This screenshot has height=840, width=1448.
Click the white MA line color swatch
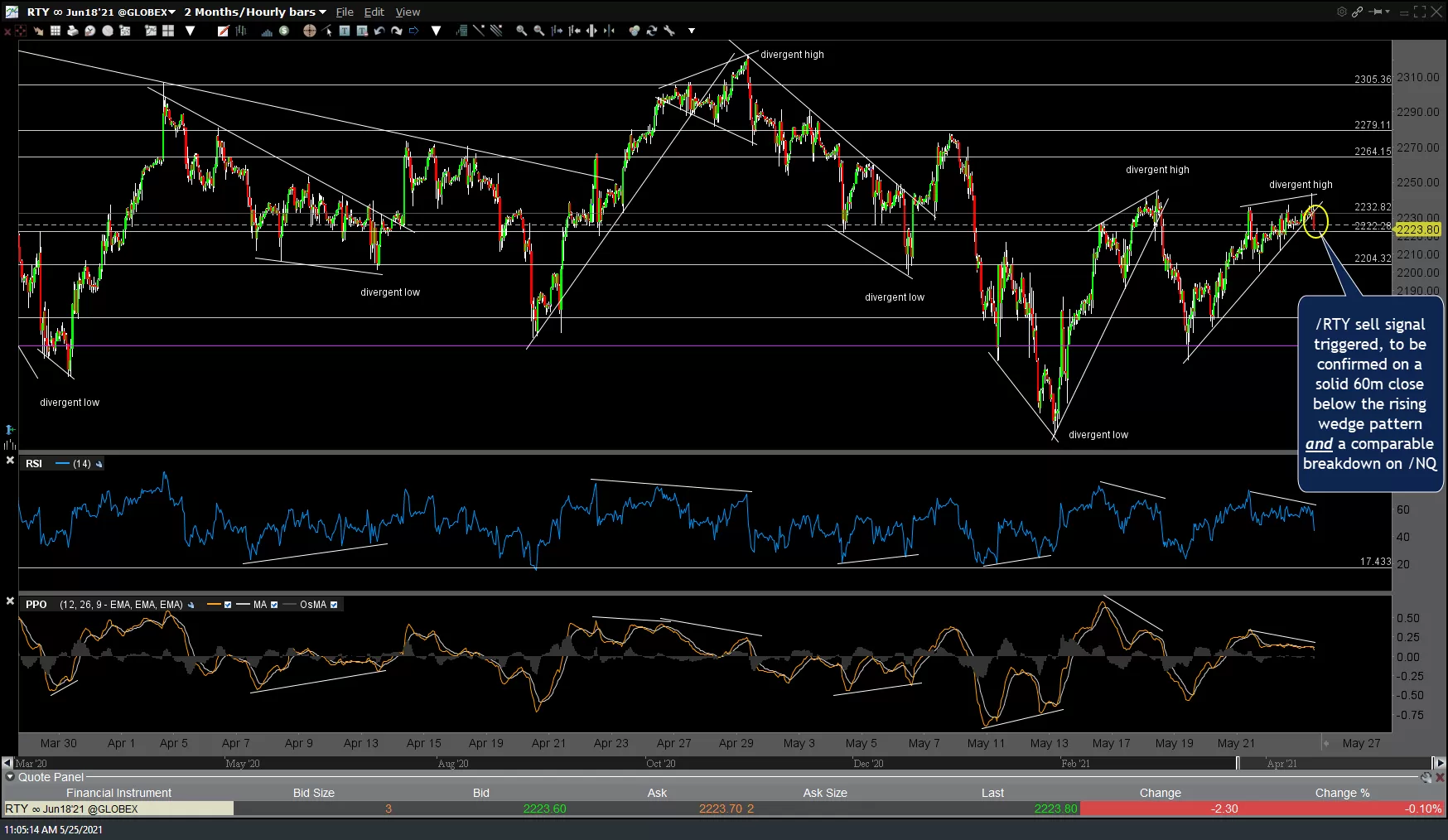pyautogui.click(x=244, y=605)
